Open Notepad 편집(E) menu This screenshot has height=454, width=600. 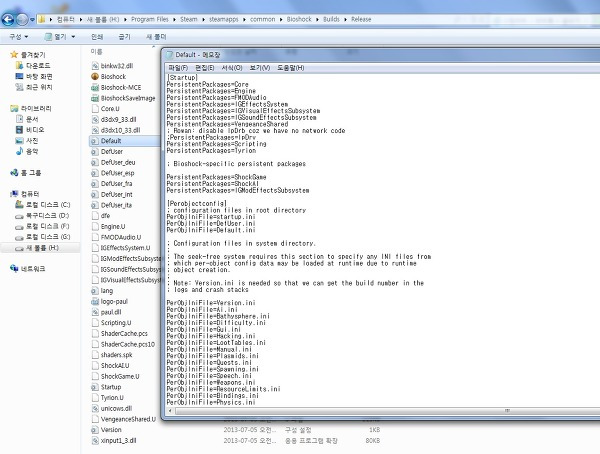click(205, 68)
